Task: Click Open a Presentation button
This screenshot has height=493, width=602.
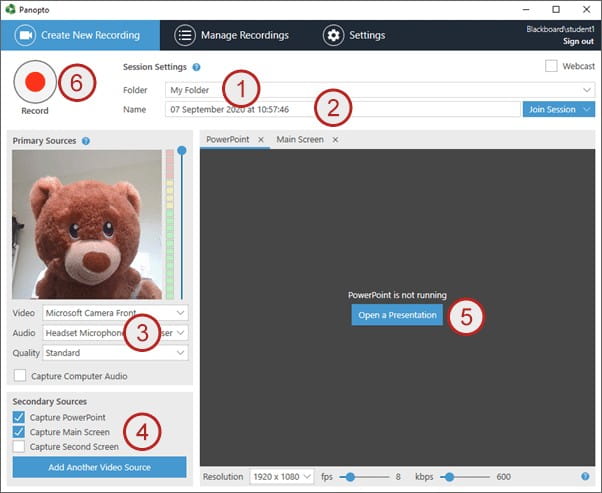Action: [397, 315]
